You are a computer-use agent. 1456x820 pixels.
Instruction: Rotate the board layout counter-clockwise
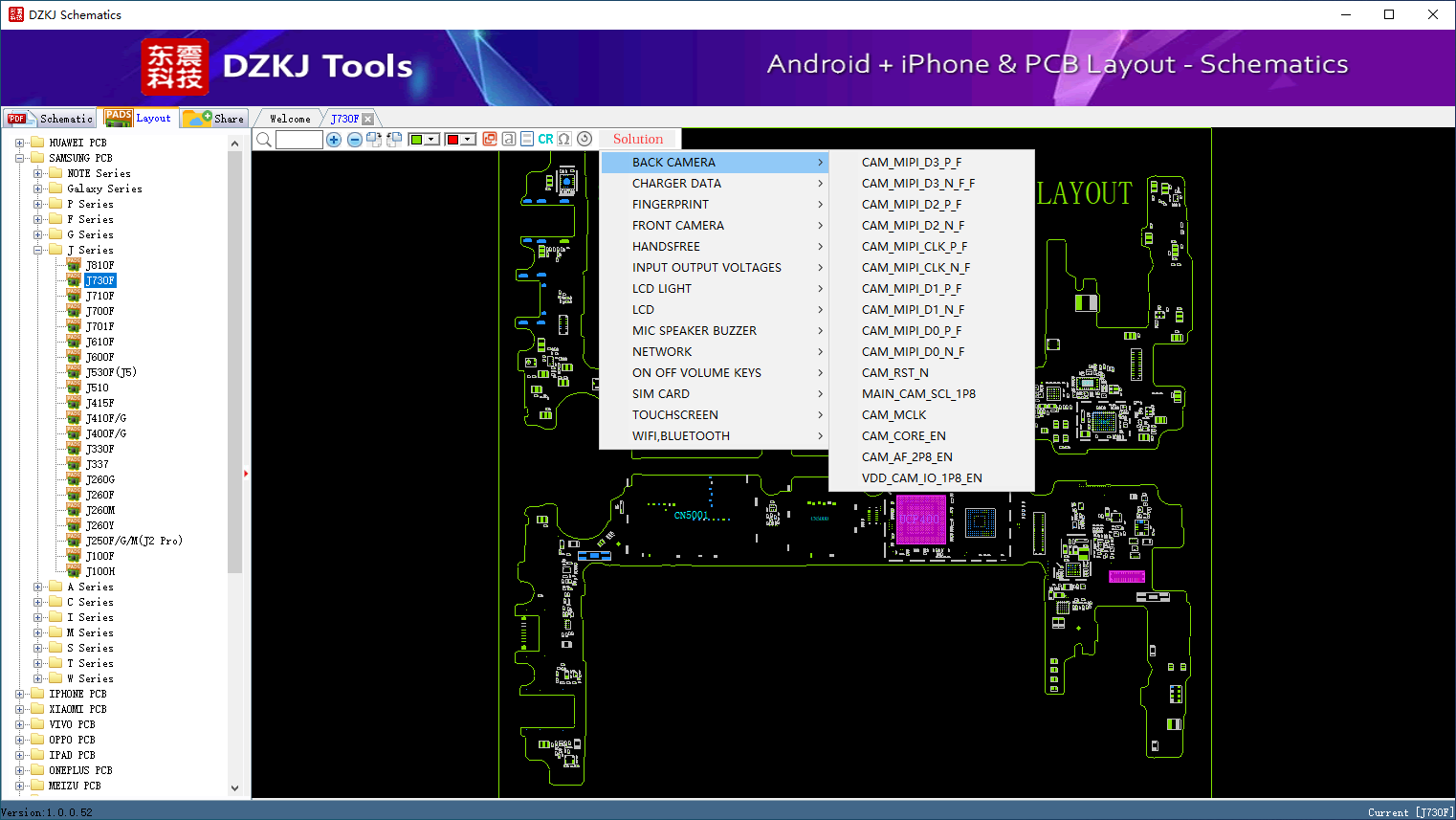pos(394,140)
